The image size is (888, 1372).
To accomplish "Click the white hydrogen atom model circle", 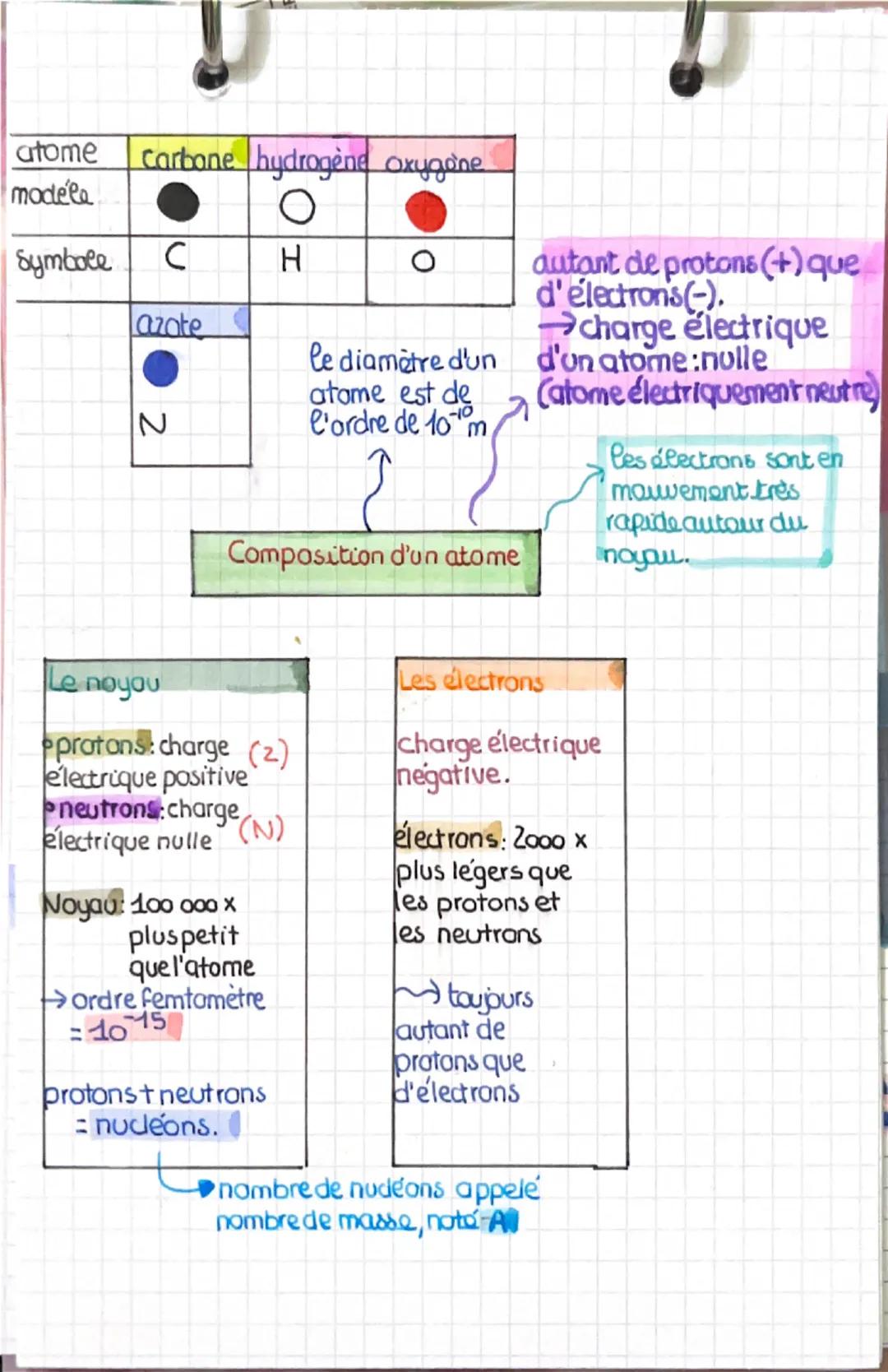I will 297,208.
